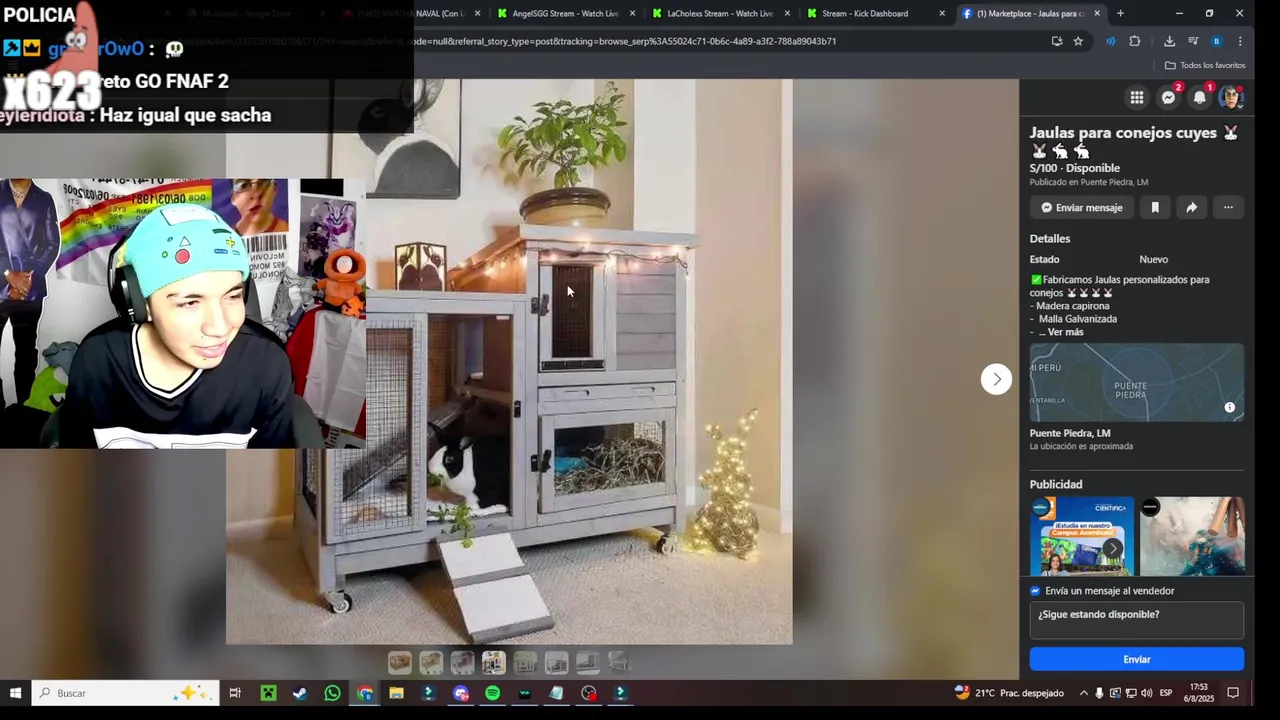Open Steam from taskbar
Image resolution: width=1280 pixels, height=720 pixels.
[300, 693]
